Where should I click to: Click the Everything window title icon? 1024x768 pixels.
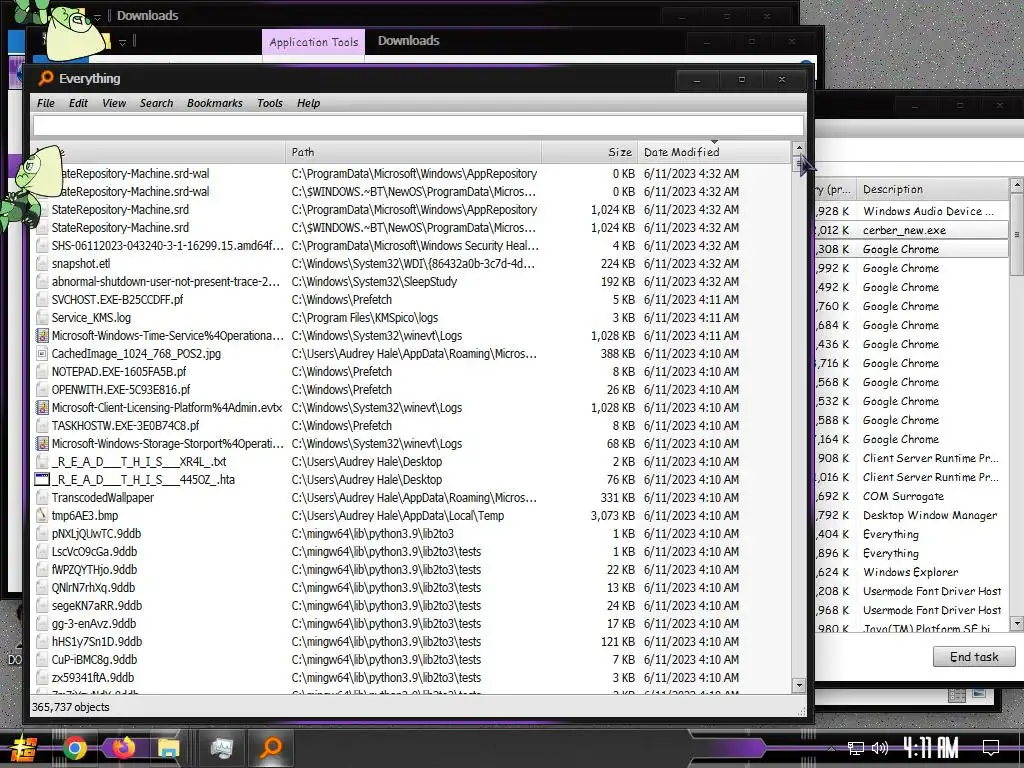pyautogui.click(x=46, y=78)
